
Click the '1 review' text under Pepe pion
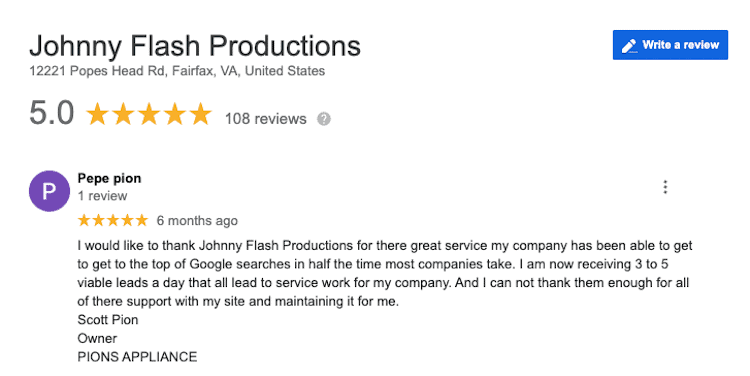point(102,196)
